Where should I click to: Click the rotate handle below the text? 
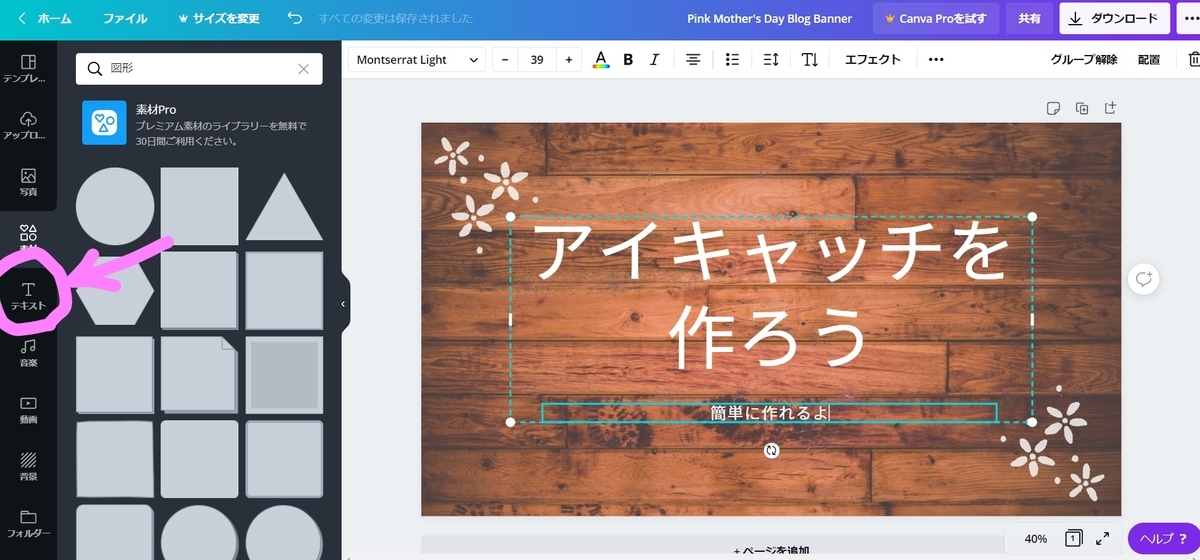coord(771,450)
